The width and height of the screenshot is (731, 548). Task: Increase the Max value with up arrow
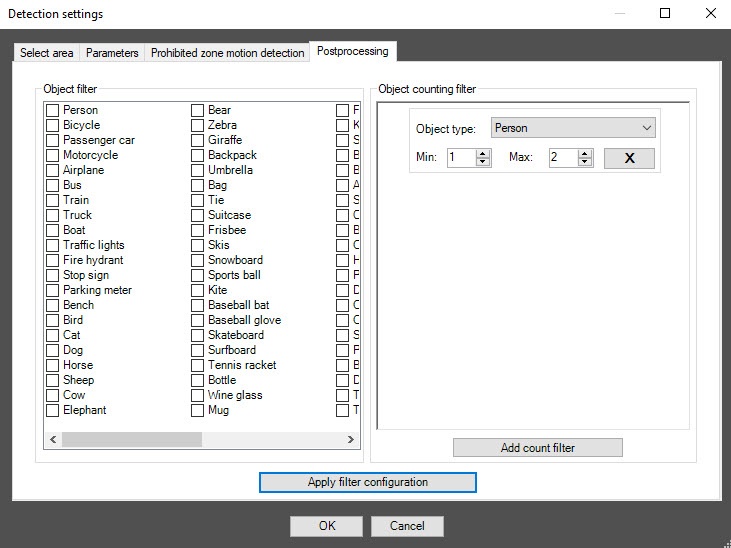pos(586,153)
